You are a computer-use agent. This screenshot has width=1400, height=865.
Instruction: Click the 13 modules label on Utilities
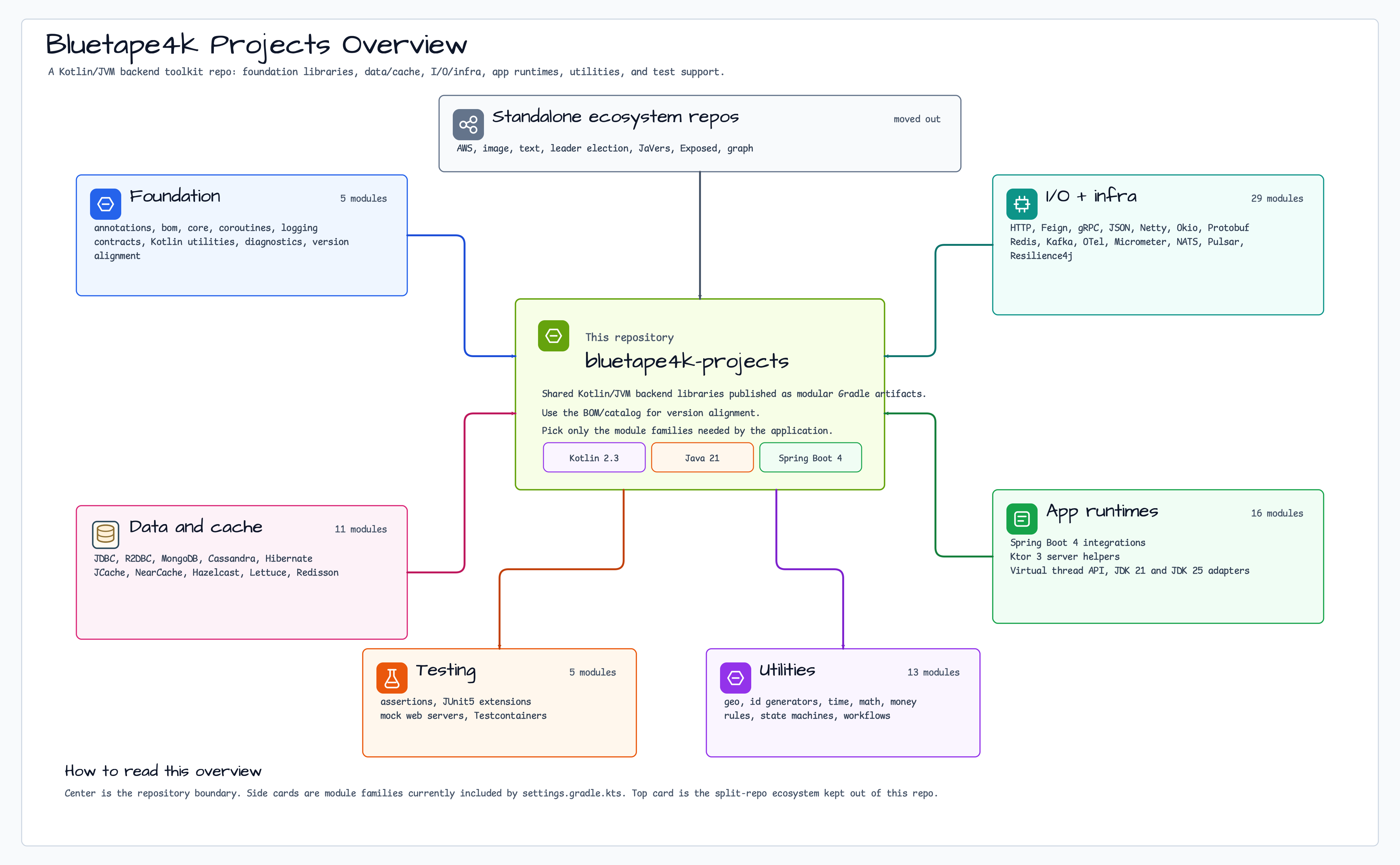[934, 672]
